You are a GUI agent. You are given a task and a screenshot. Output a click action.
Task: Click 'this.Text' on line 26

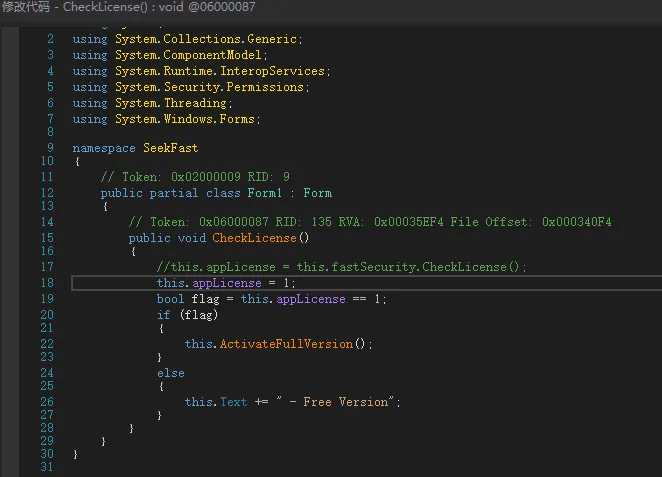click(216, 401)
